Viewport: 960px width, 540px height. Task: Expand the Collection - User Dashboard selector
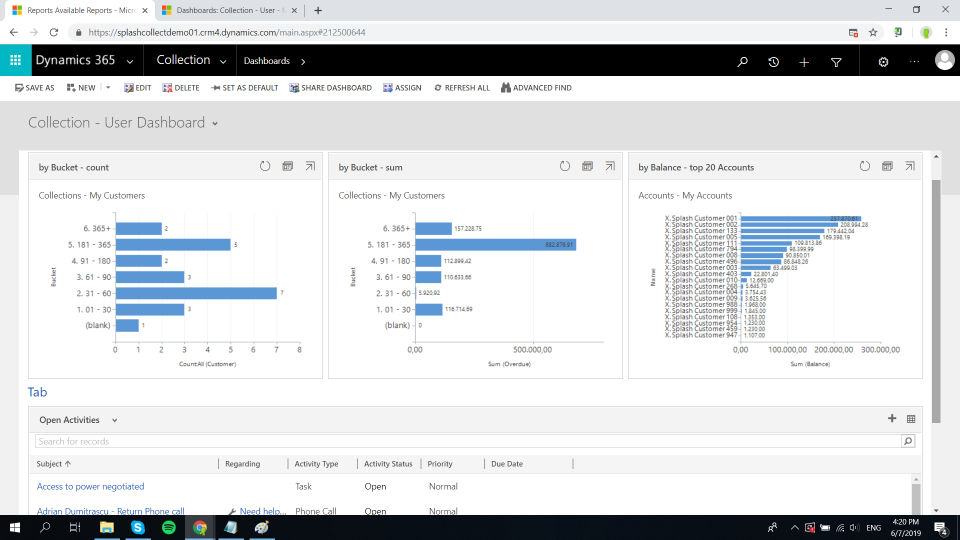pos(215,123)
